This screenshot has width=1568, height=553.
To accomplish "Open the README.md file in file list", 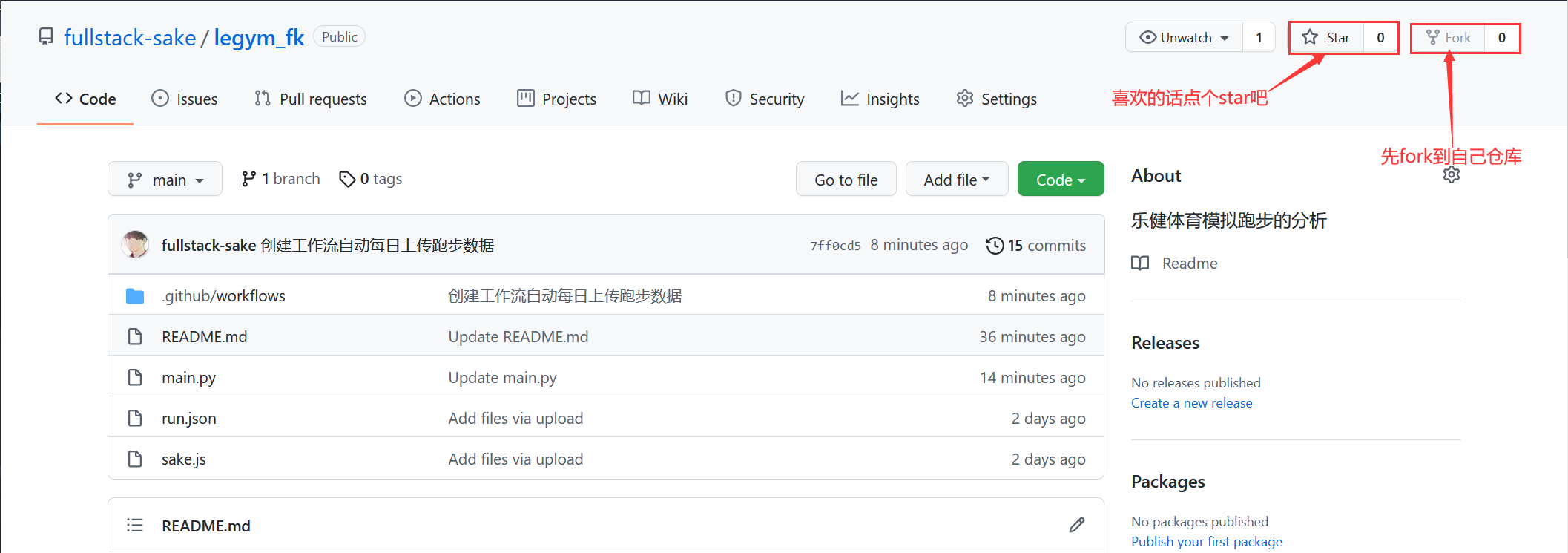I will point(205,337).
